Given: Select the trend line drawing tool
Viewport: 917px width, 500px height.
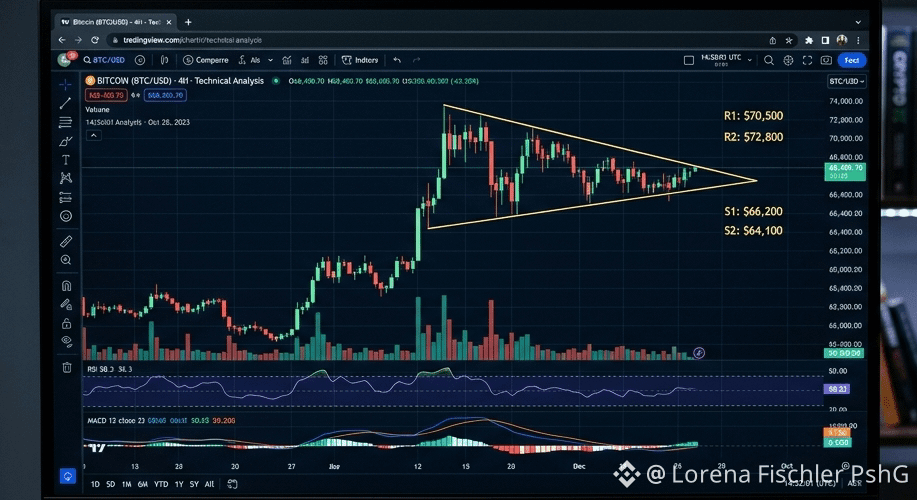Looking at the screenshot, I should (x=66, y=104).
